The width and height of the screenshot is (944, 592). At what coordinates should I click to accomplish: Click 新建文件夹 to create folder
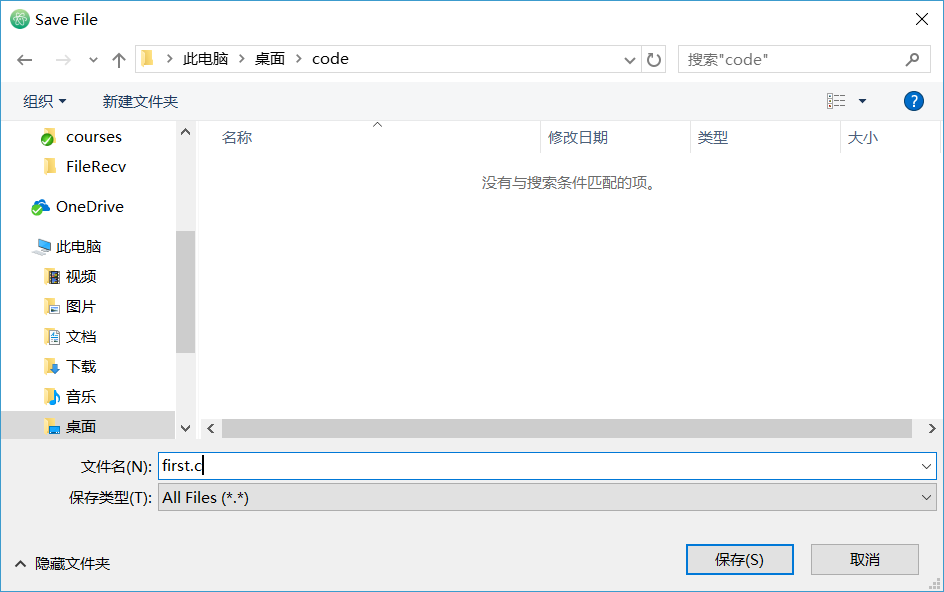pyautogui.click(x=140, y=101)
